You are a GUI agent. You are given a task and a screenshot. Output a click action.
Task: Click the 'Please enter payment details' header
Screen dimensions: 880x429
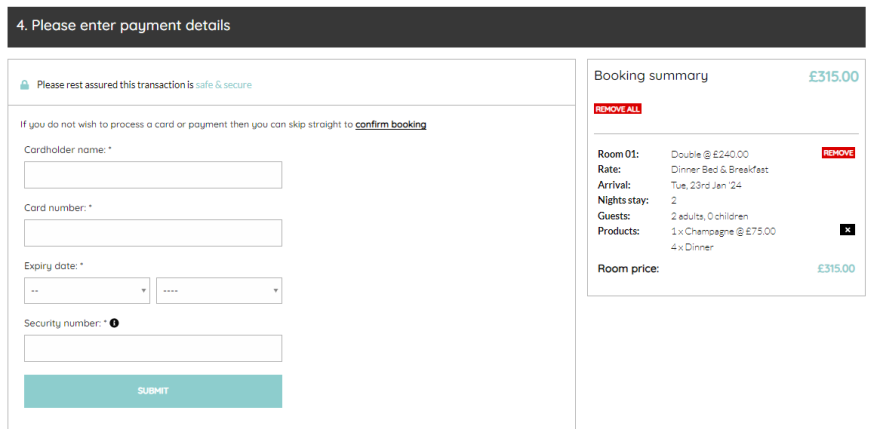[x=123, y=26]
